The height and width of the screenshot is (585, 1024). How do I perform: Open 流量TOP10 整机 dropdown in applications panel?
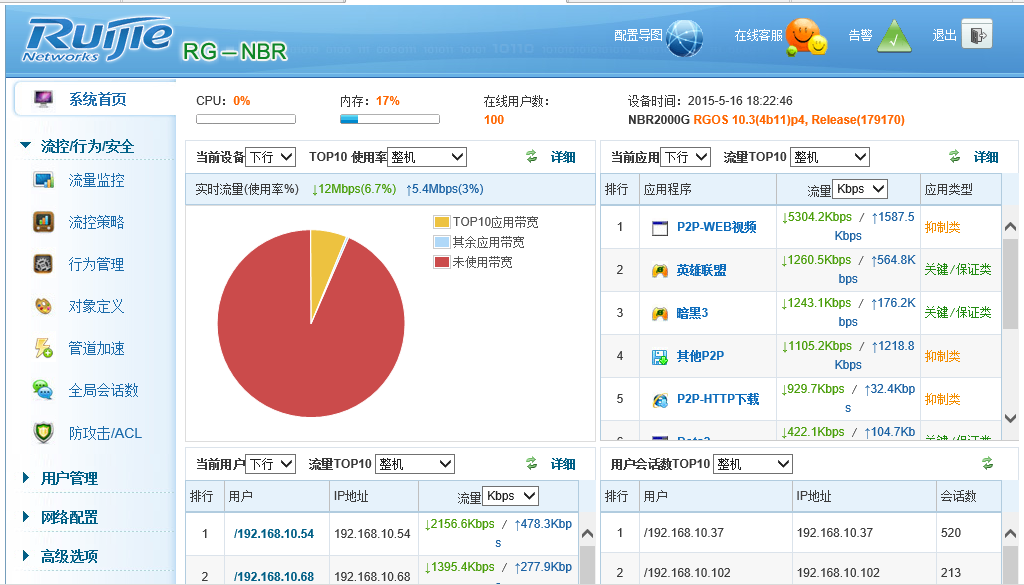point(829,157)
